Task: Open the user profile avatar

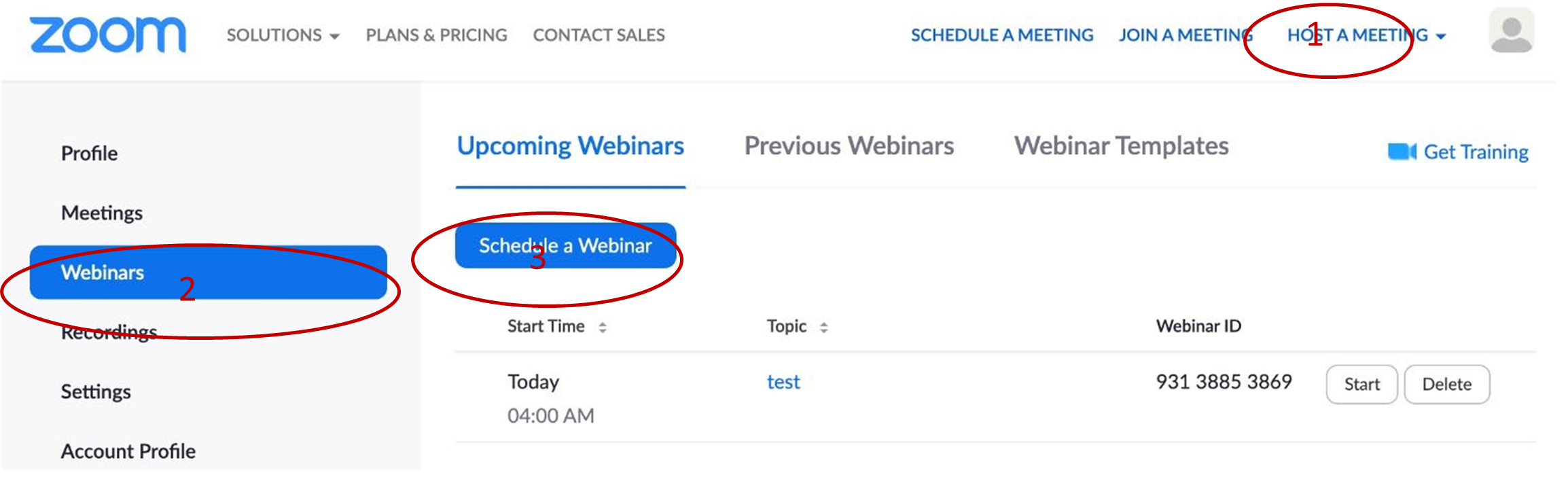Action: 1511,31
